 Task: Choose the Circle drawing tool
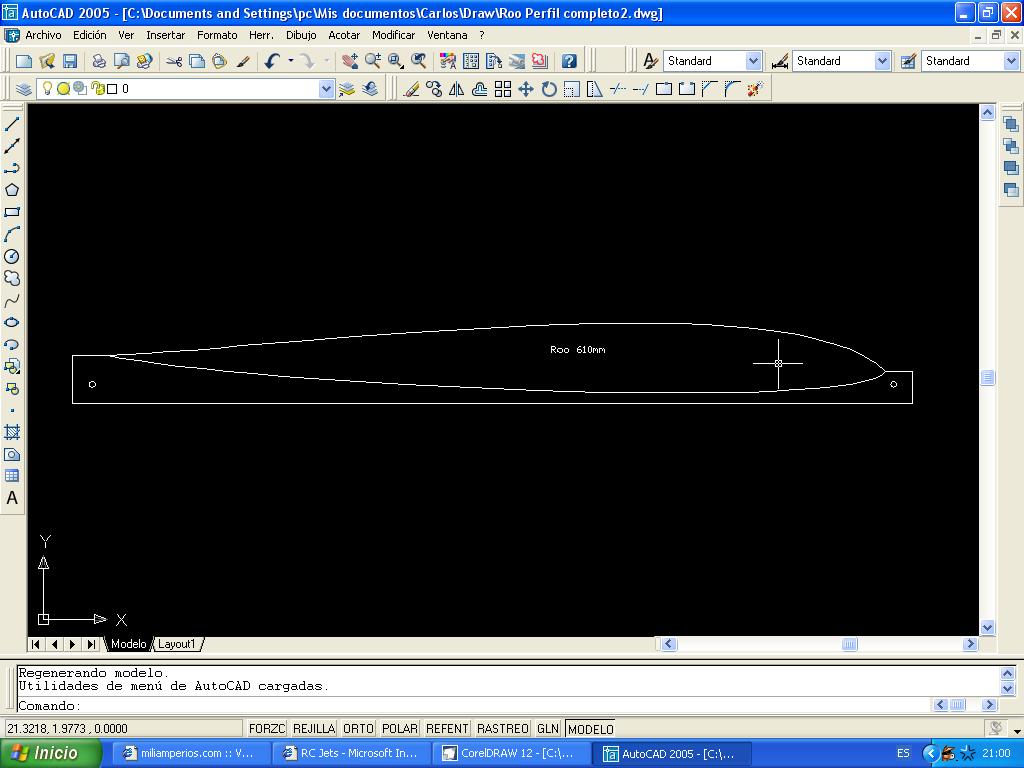click(12, 256)
